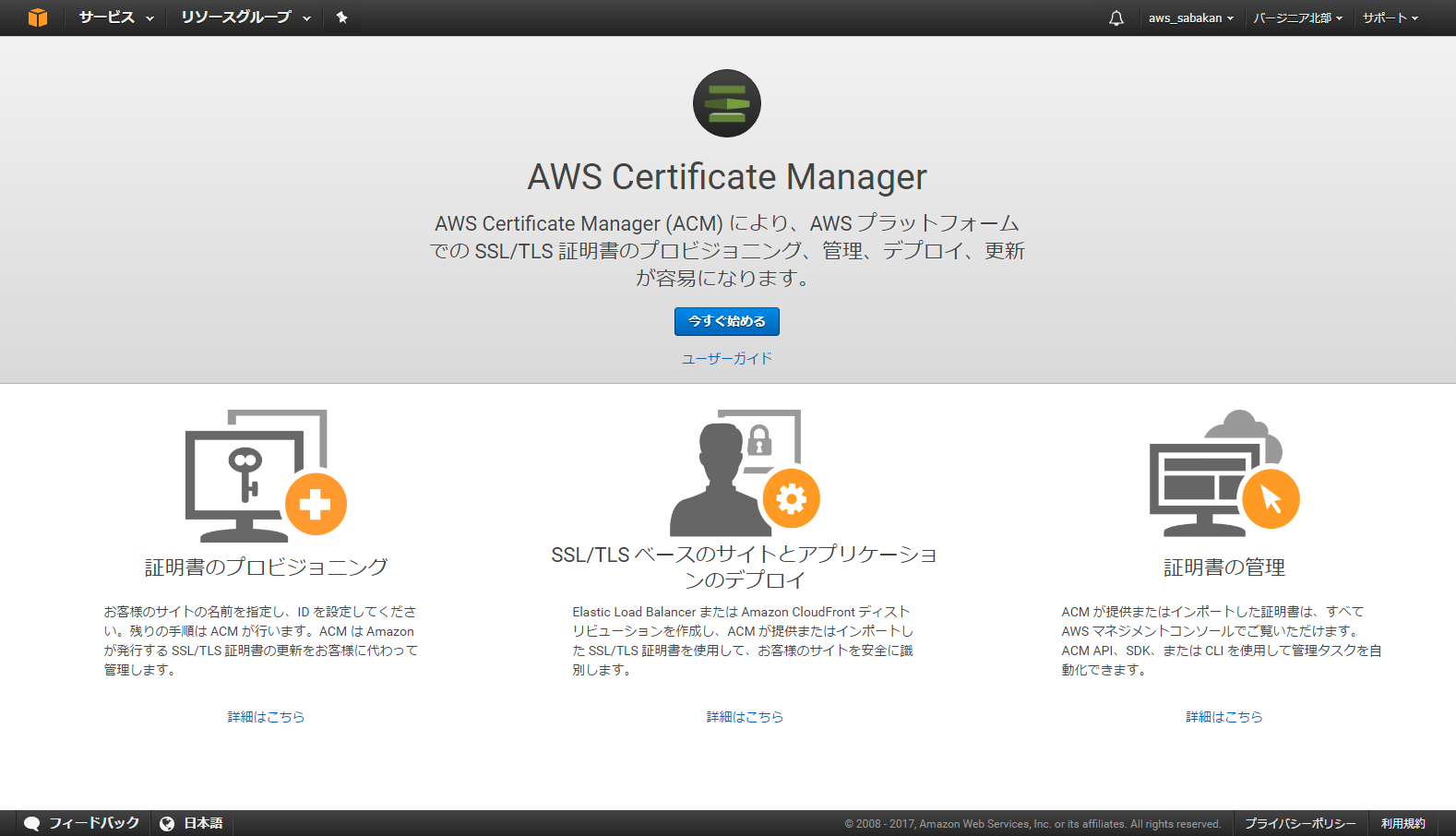Open the 利用規約 link
1456x836 pixels.
tap(1402, 824)
